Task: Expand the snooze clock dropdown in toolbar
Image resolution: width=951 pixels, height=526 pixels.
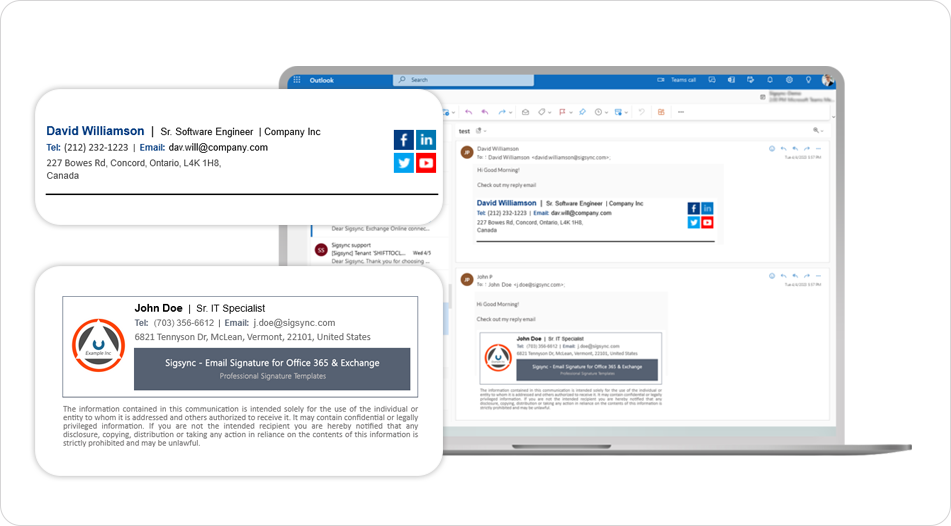Action: pos(607,112)
